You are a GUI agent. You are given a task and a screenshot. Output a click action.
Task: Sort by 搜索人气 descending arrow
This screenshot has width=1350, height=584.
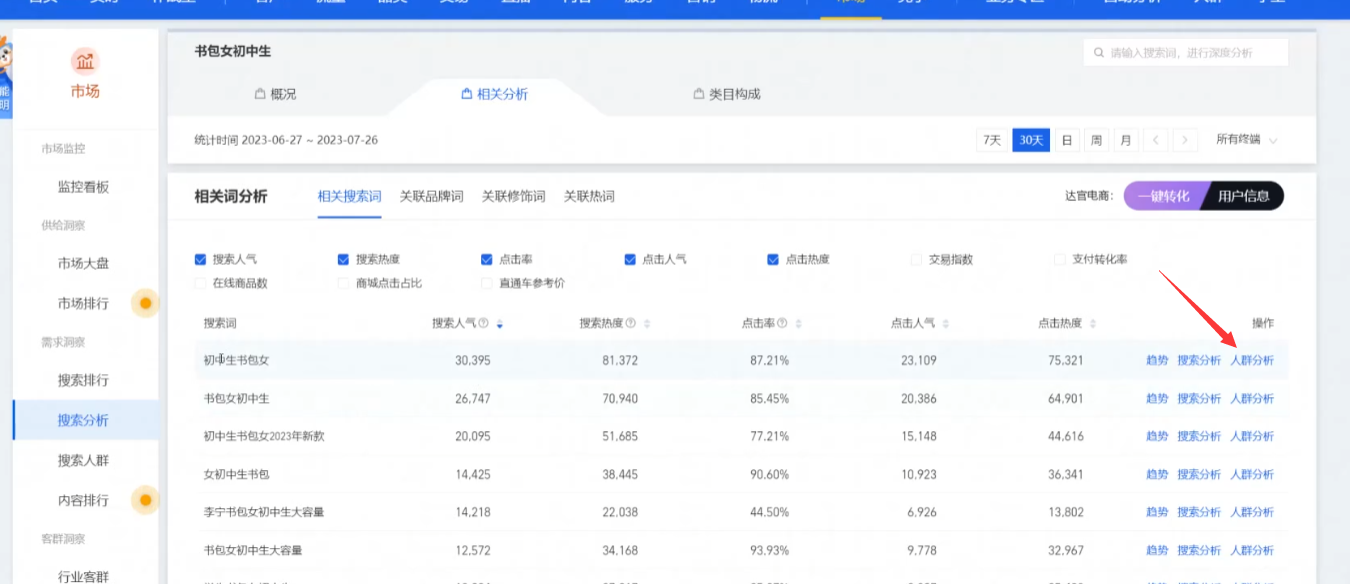(x=499, y=326)
